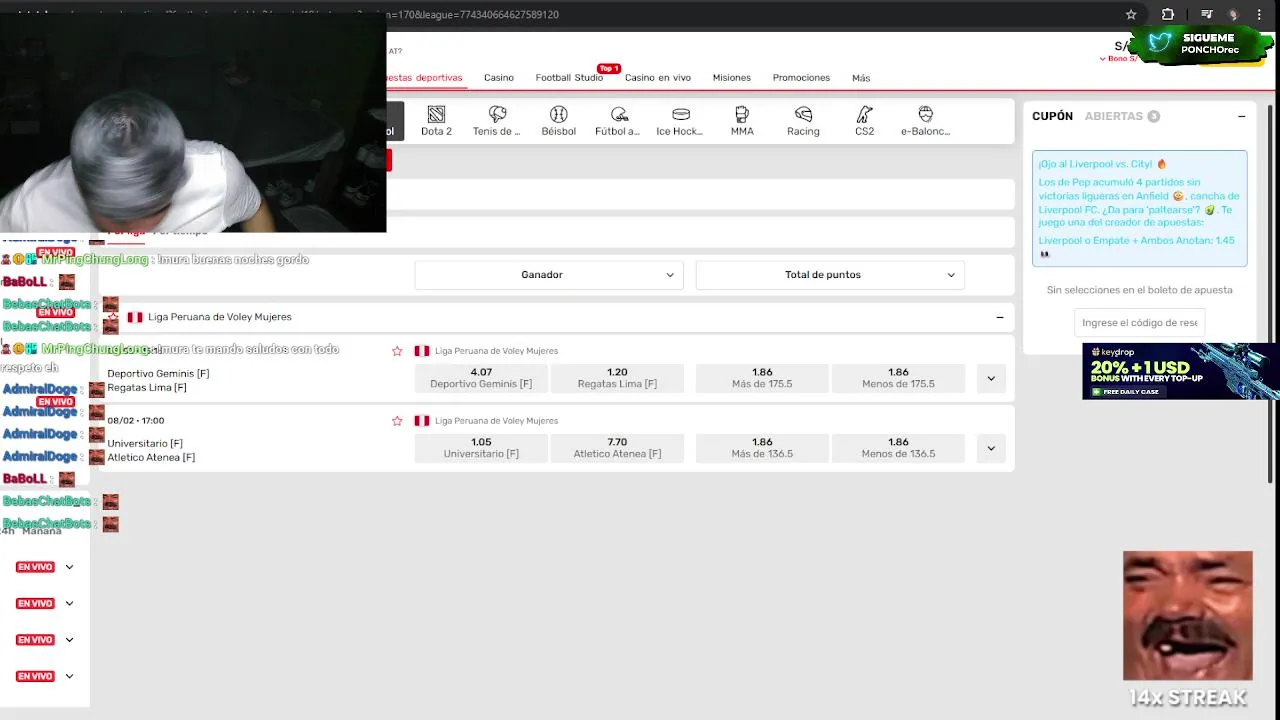Open browser extensions puzzle icon
The image size is (1280, 720).
[1168, 15]
